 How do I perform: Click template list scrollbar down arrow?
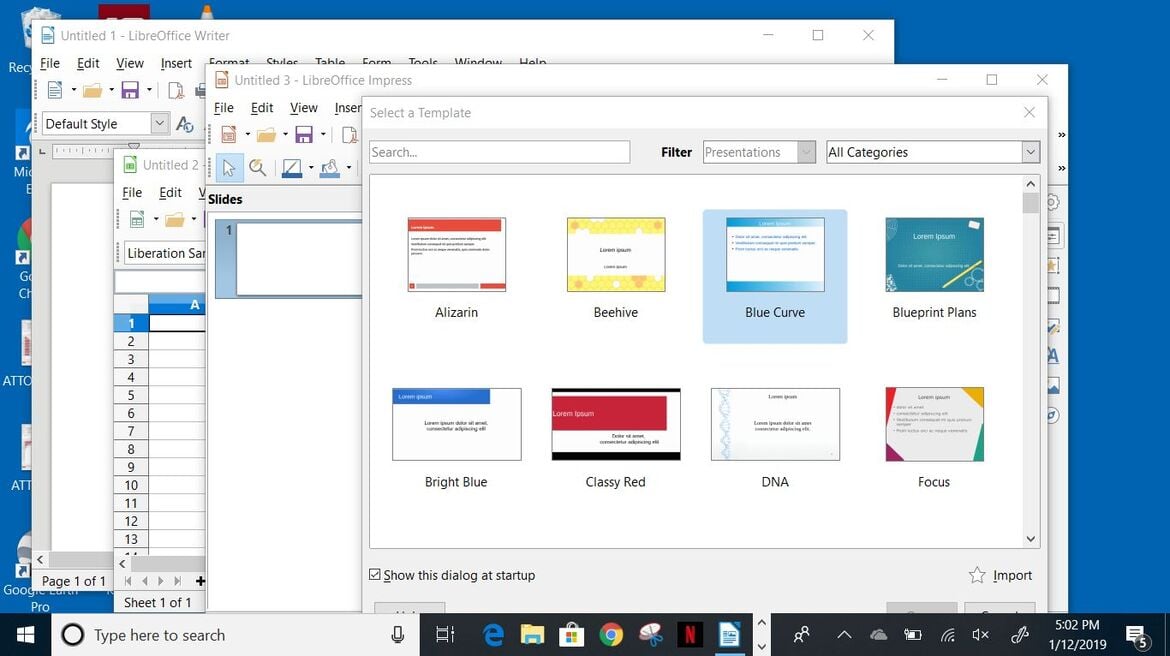[1030, 539]
